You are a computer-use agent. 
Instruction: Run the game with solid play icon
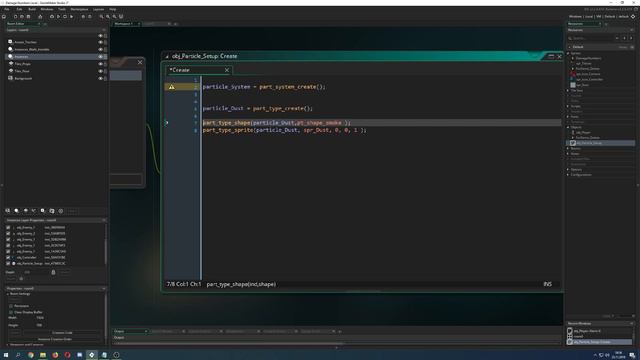point(71,17)
